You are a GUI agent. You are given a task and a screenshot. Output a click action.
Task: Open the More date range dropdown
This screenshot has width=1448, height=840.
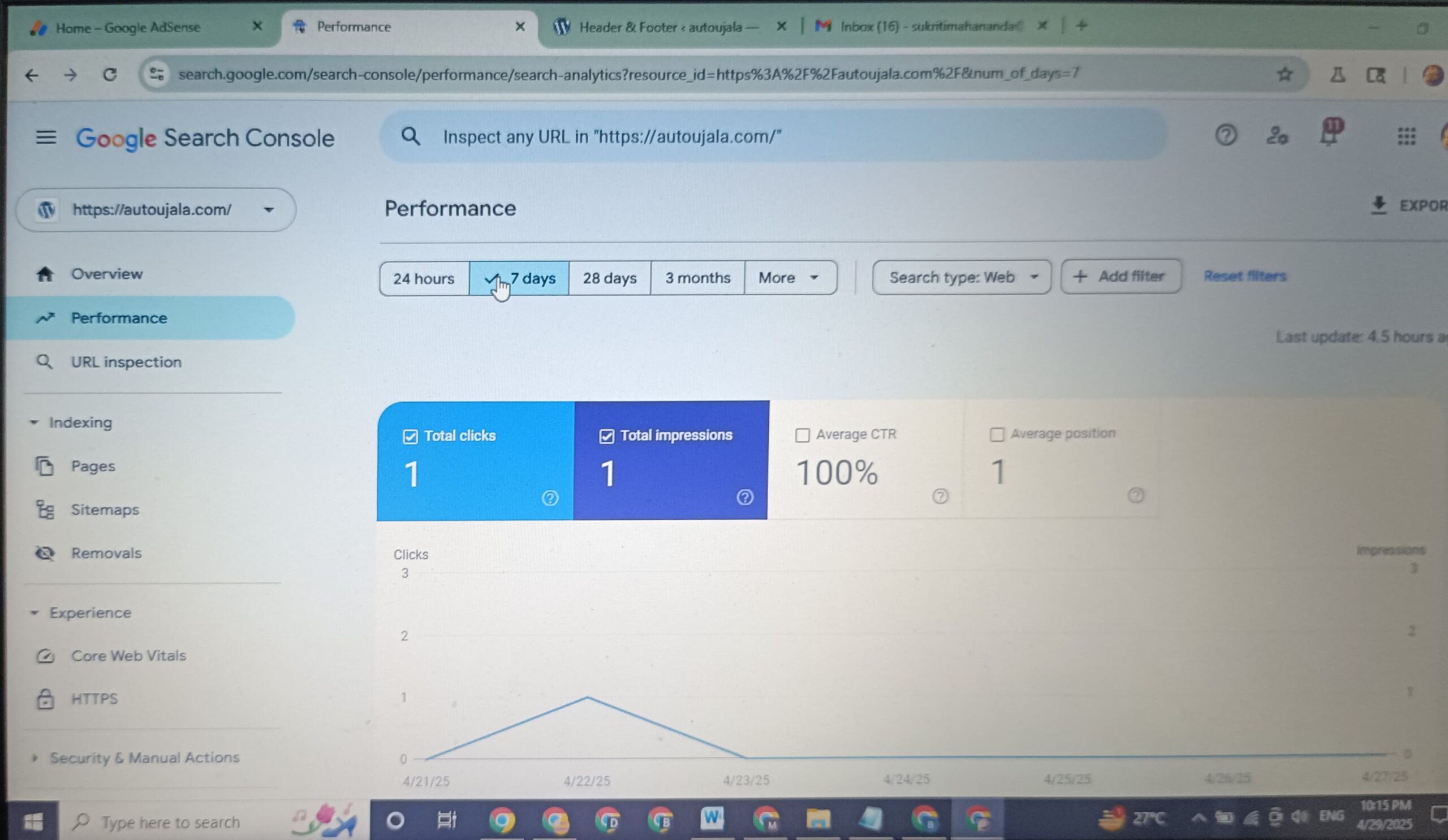pyautogui.click(x=790, y=278)
